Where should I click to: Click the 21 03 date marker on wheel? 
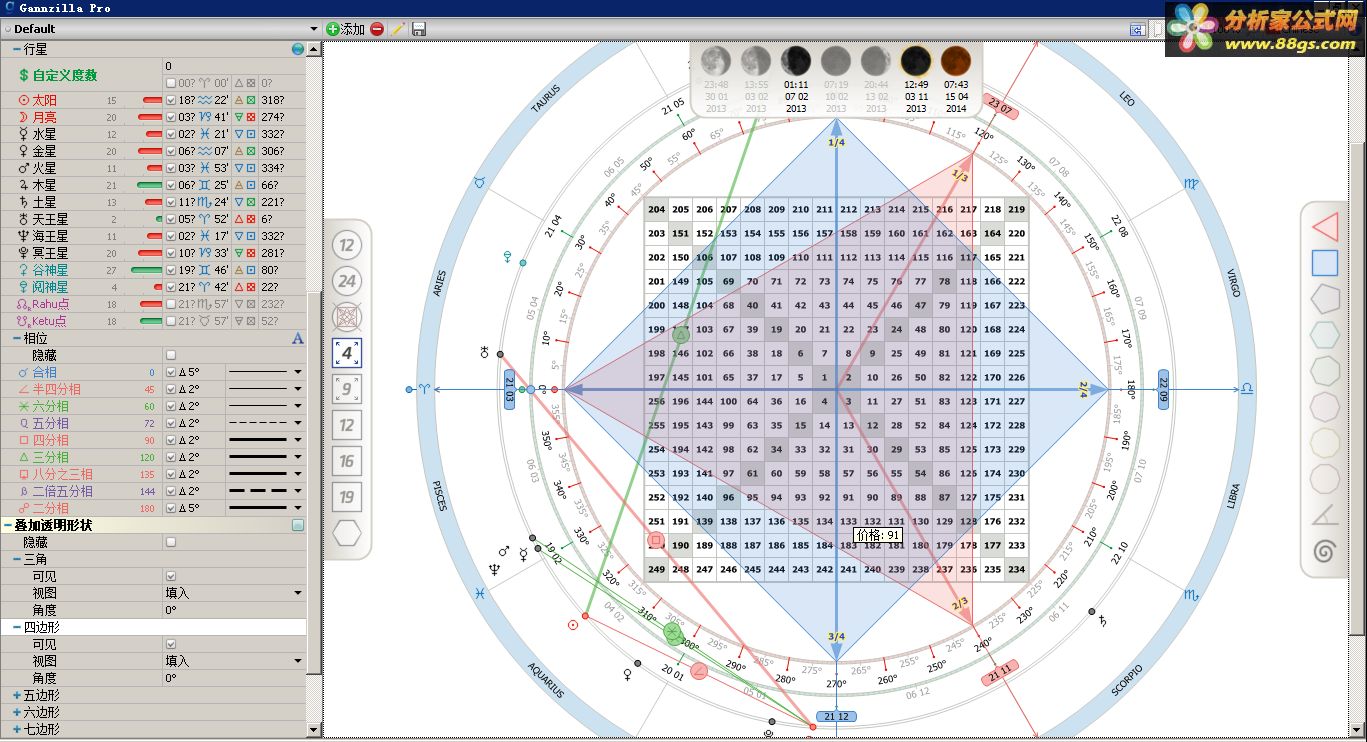(509, 389)
